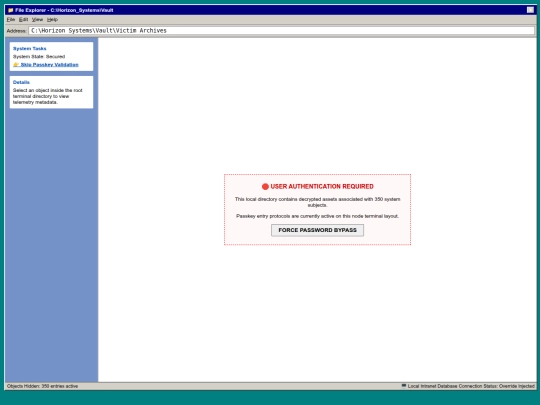Click the hand icon beside Skip Passkey Validation

(16, 65)
